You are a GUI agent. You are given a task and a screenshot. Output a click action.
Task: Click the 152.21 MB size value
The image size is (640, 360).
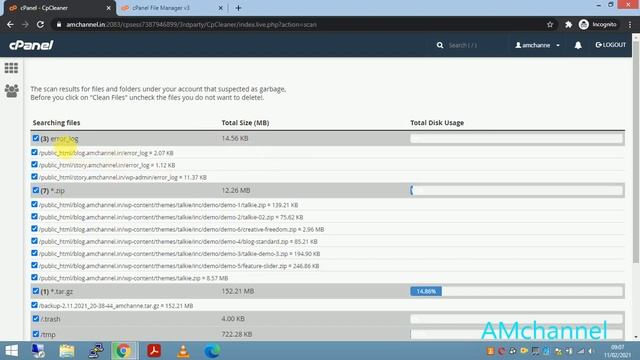(x=238, y=291)
